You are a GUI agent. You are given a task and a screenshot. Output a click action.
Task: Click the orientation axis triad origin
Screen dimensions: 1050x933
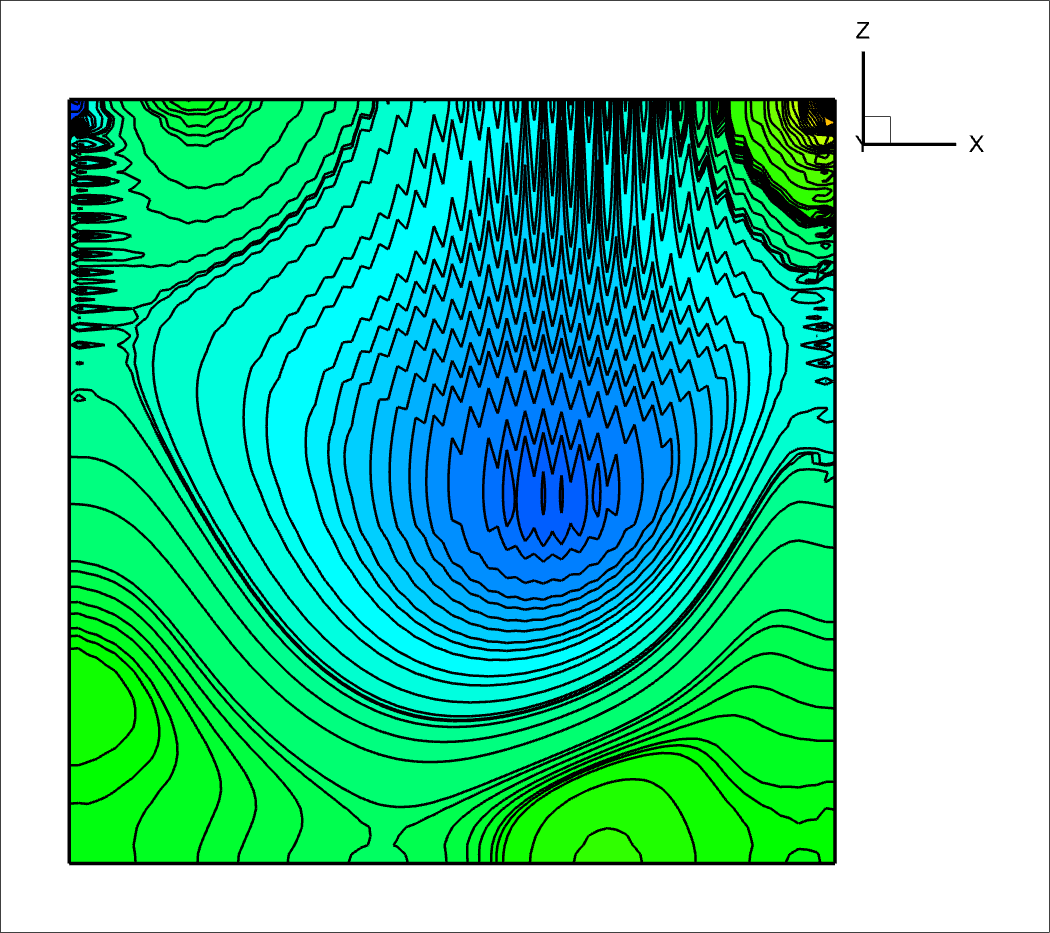tap(863, 143)
